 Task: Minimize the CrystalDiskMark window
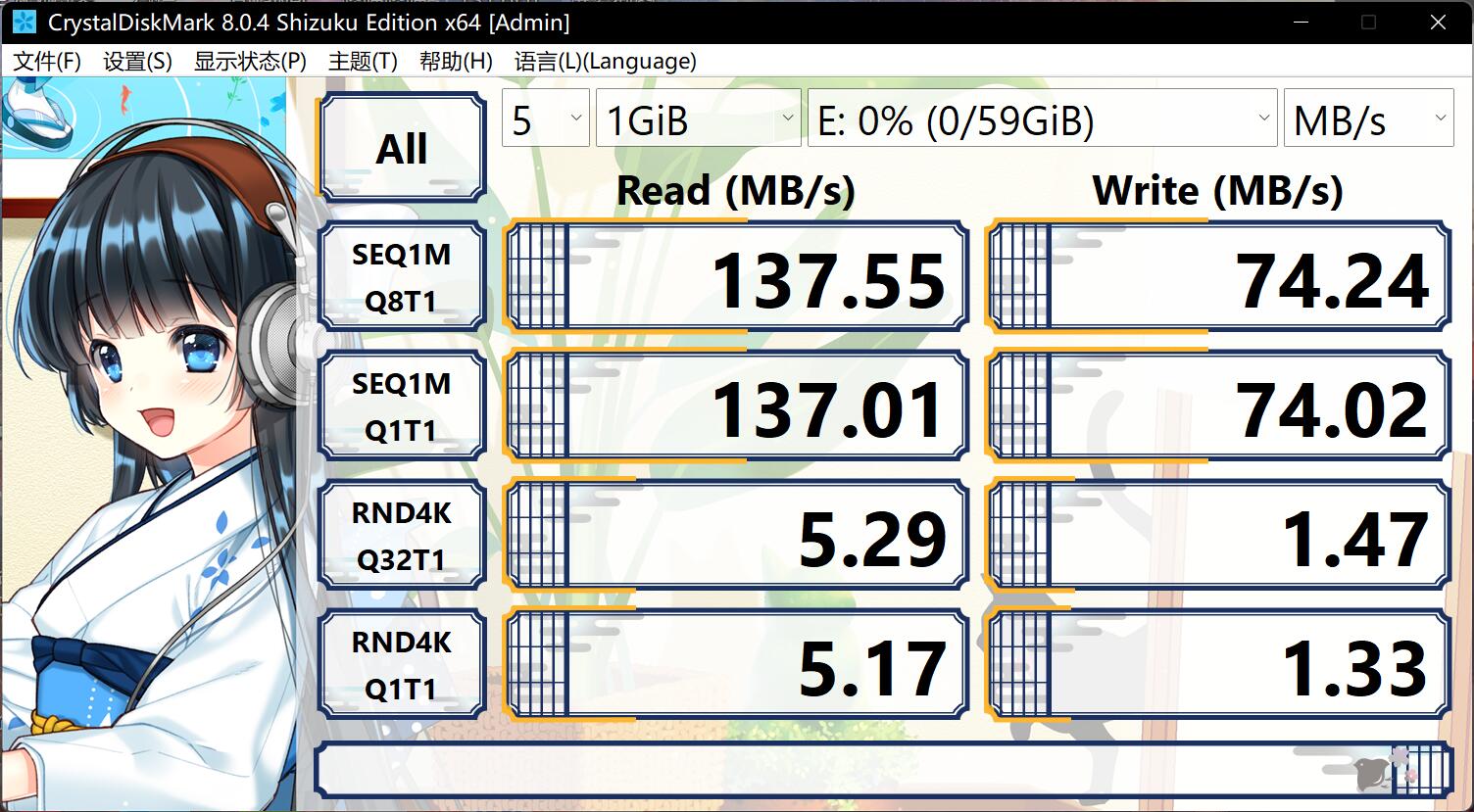1301,22
